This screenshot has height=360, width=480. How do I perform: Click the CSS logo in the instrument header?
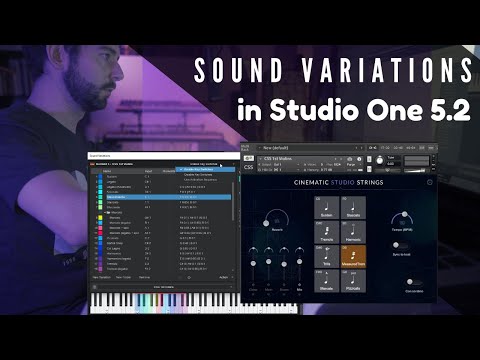point(249,167)
